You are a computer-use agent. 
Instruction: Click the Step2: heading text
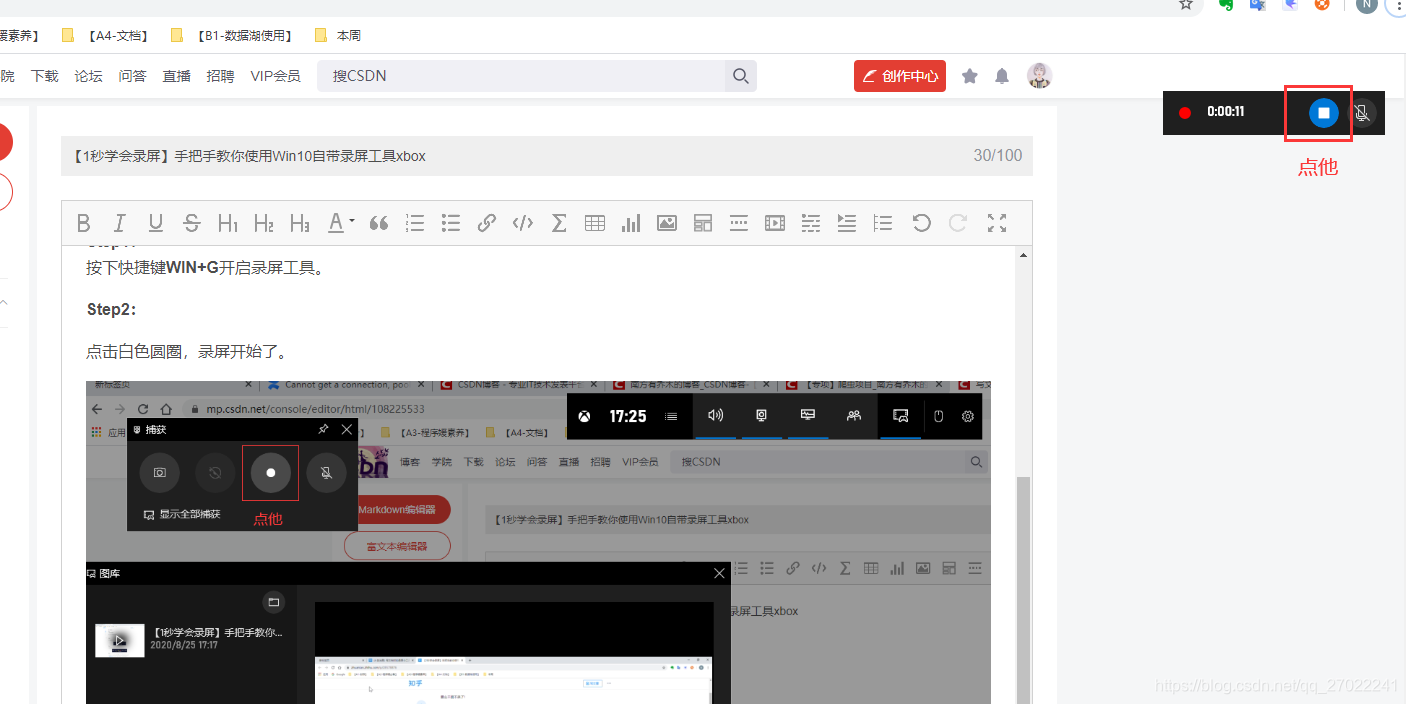click(111, 310)
